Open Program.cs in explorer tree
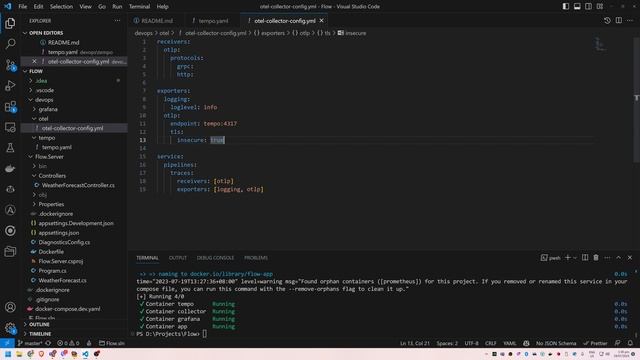 52,271
